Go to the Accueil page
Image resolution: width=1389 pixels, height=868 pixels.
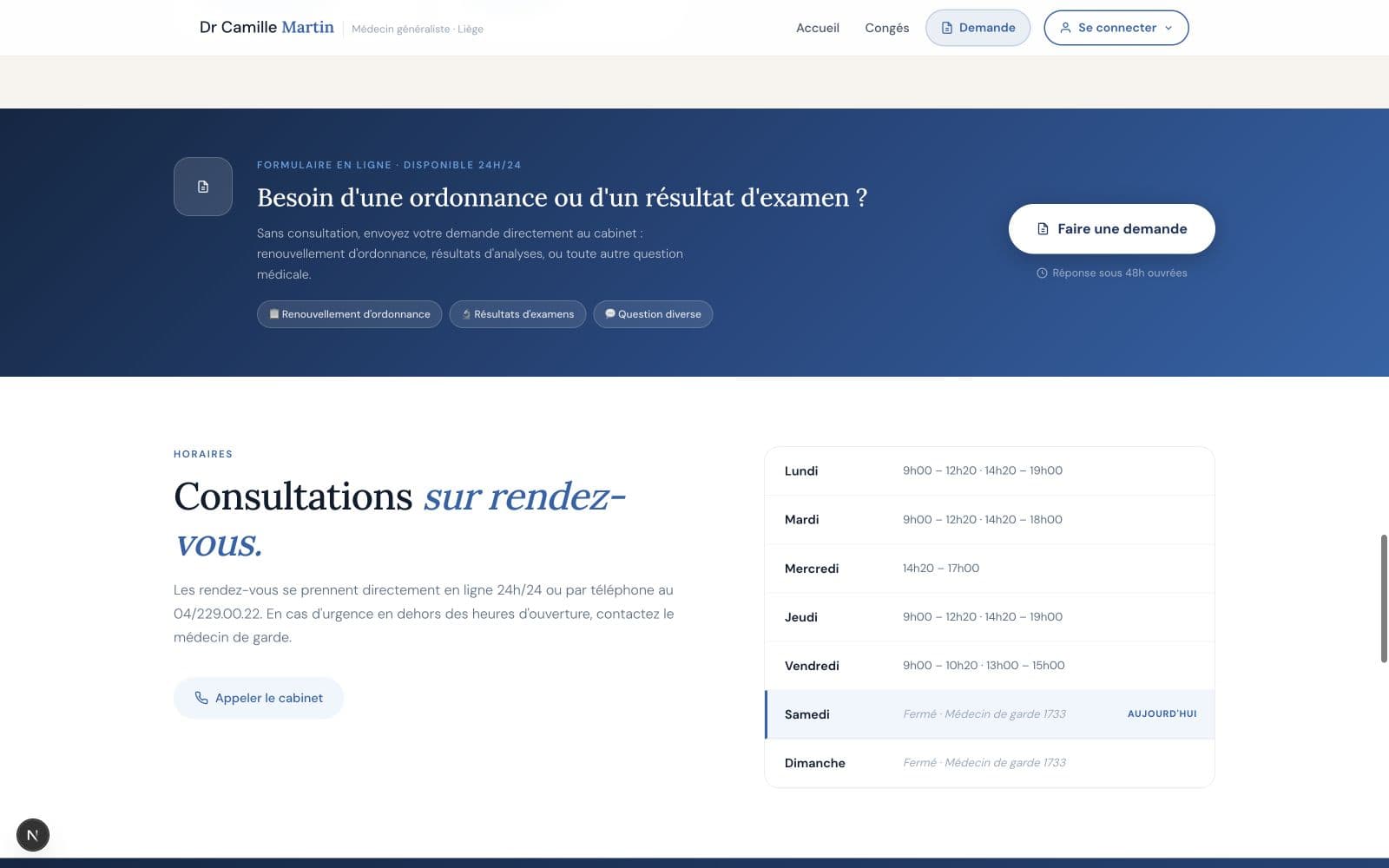pyautogui.click(x=818, y=28)
